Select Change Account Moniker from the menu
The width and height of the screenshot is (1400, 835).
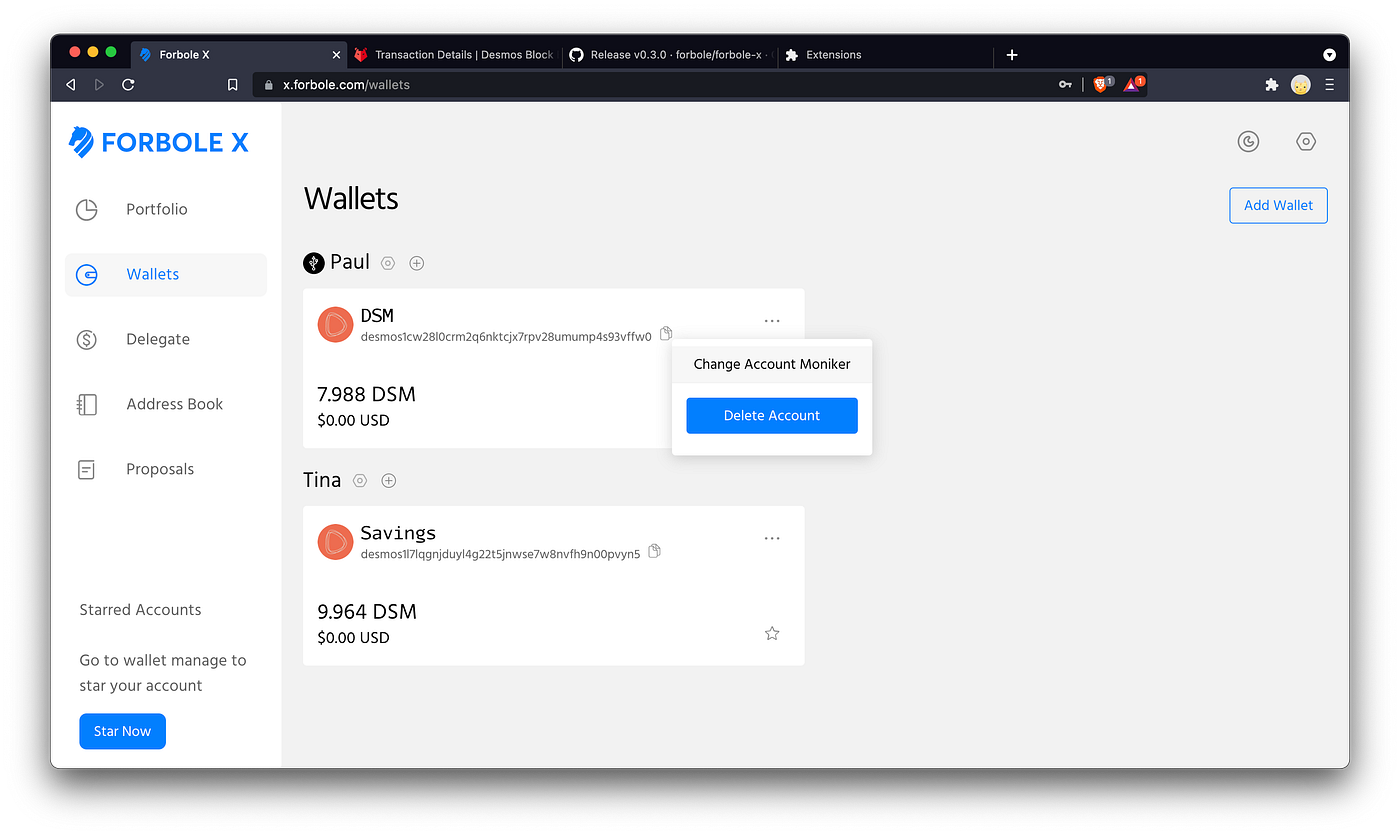(x=771, y=363)
